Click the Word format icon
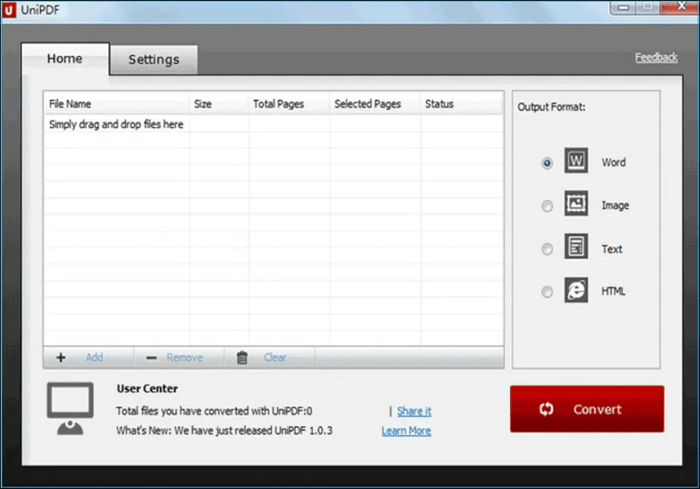Image resolution: width=700 pixels, height=489 pixels. tap(576, 160)
